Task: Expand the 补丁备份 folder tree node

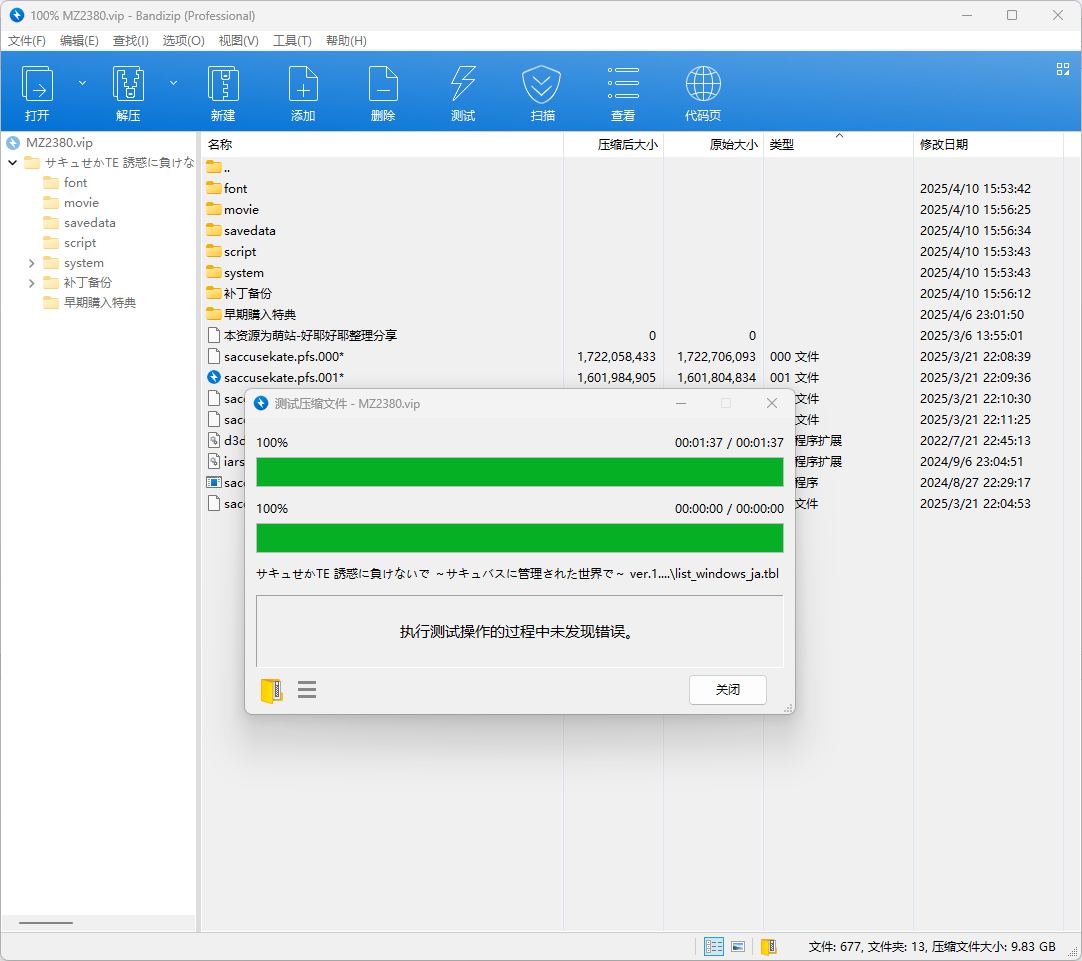Action: (x=32, y=283)
